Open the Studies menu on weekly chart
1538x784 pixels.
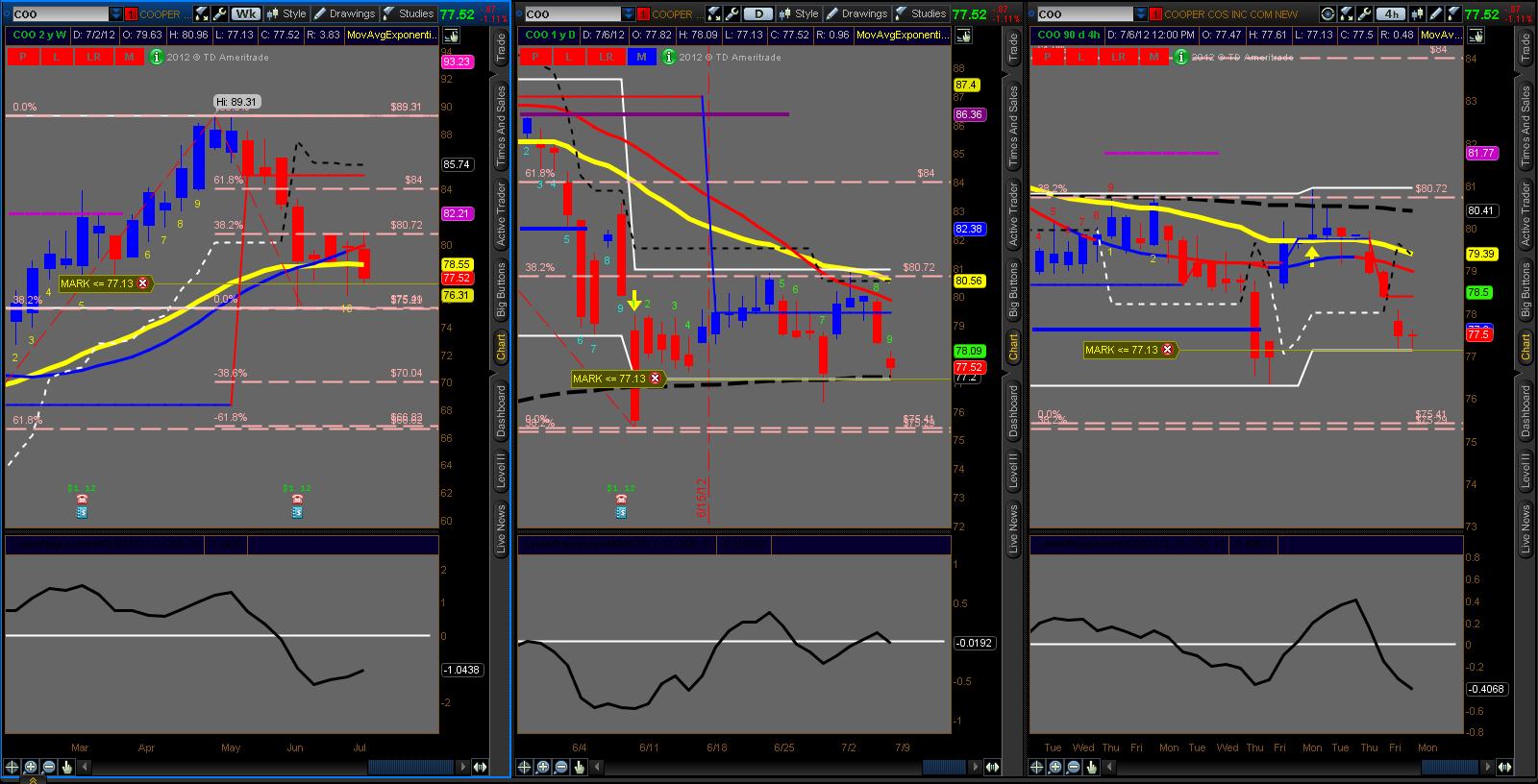409,14
